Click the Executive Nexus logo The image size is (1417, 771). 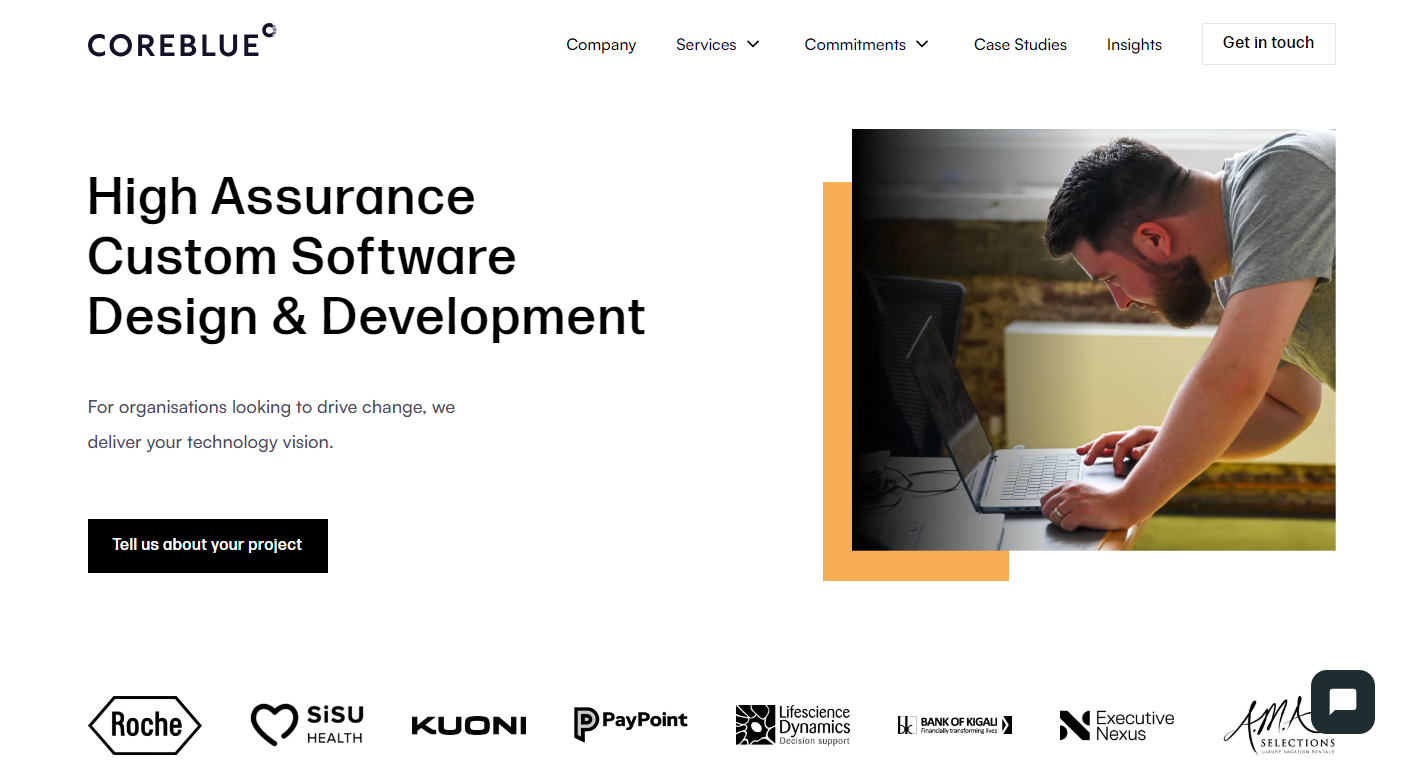click(x=1116, y=725)
